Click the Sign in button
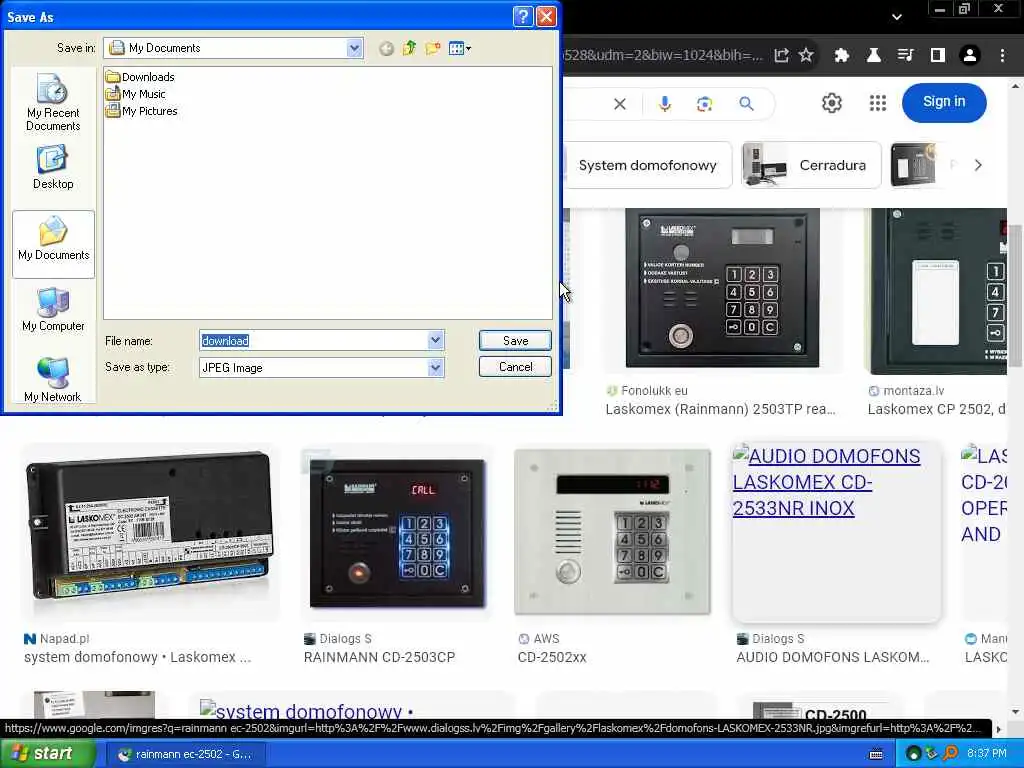This screenshot has width=1024, height=768. click(944, 102)
